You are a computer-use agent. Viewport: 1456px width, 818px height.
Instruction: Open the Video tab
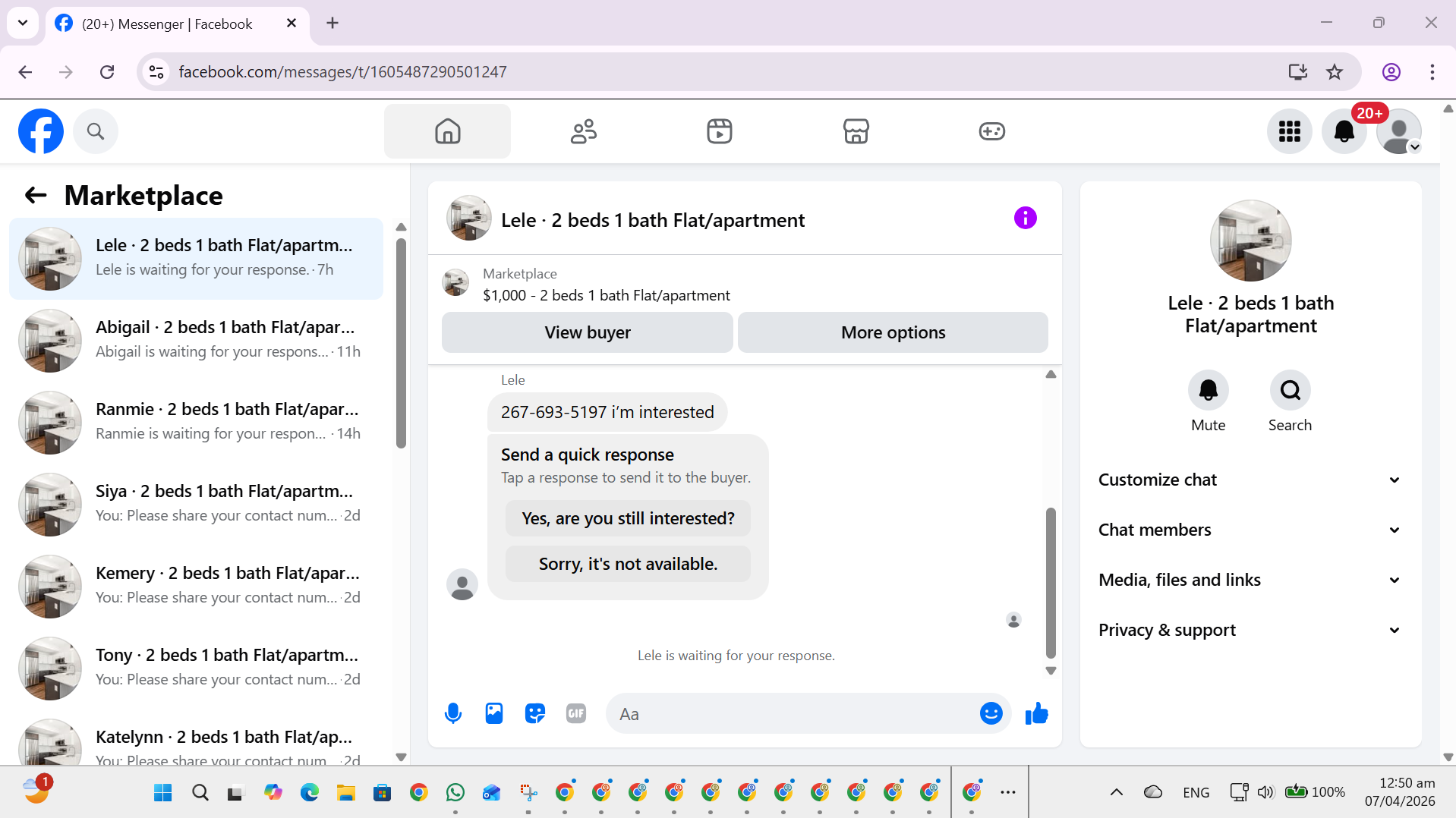[720, 131]
